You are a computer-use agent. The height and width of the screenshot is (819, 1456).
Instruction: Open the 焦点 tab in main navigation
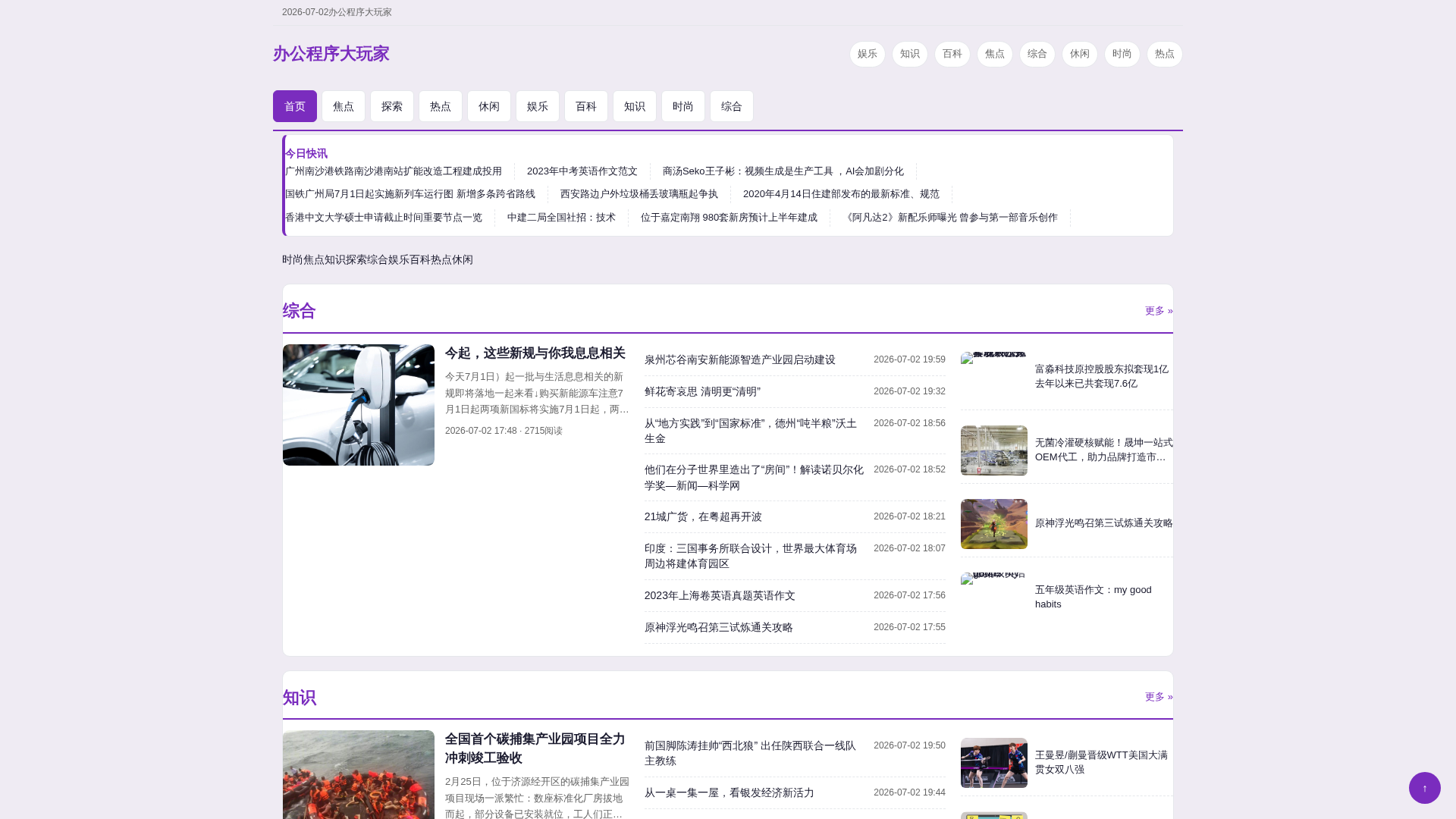[344, 106]
